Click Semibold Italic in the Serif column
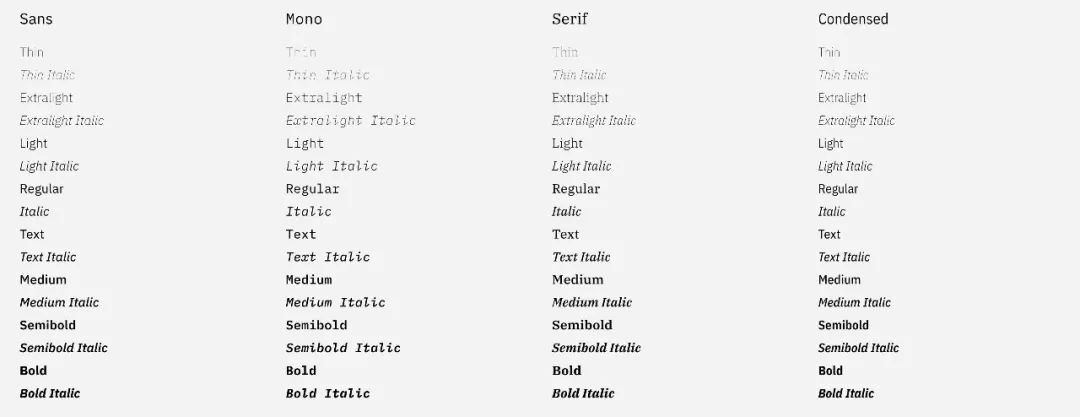Viewport: 1080px width, 417px height. pyautogui.click(x=596, y=348)
